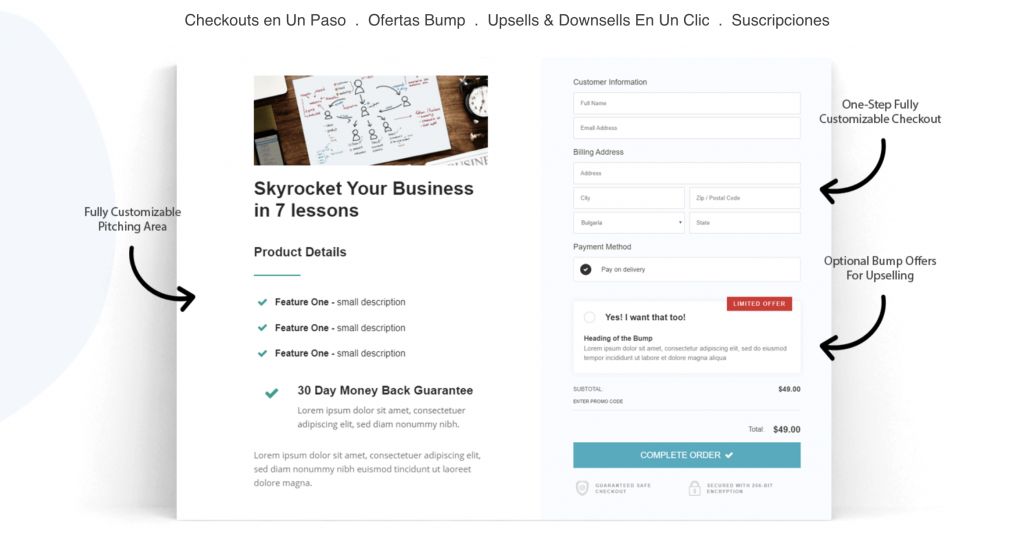Open the Bulgaria country dropdown
1024x539 pixels.
pos(628,223)
